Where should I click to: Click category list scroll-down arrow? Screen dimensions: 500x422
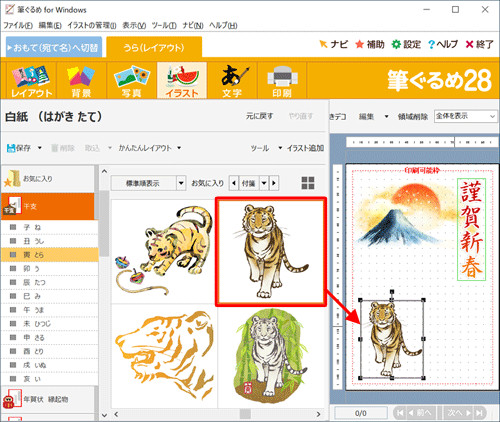tap(104, 415)
